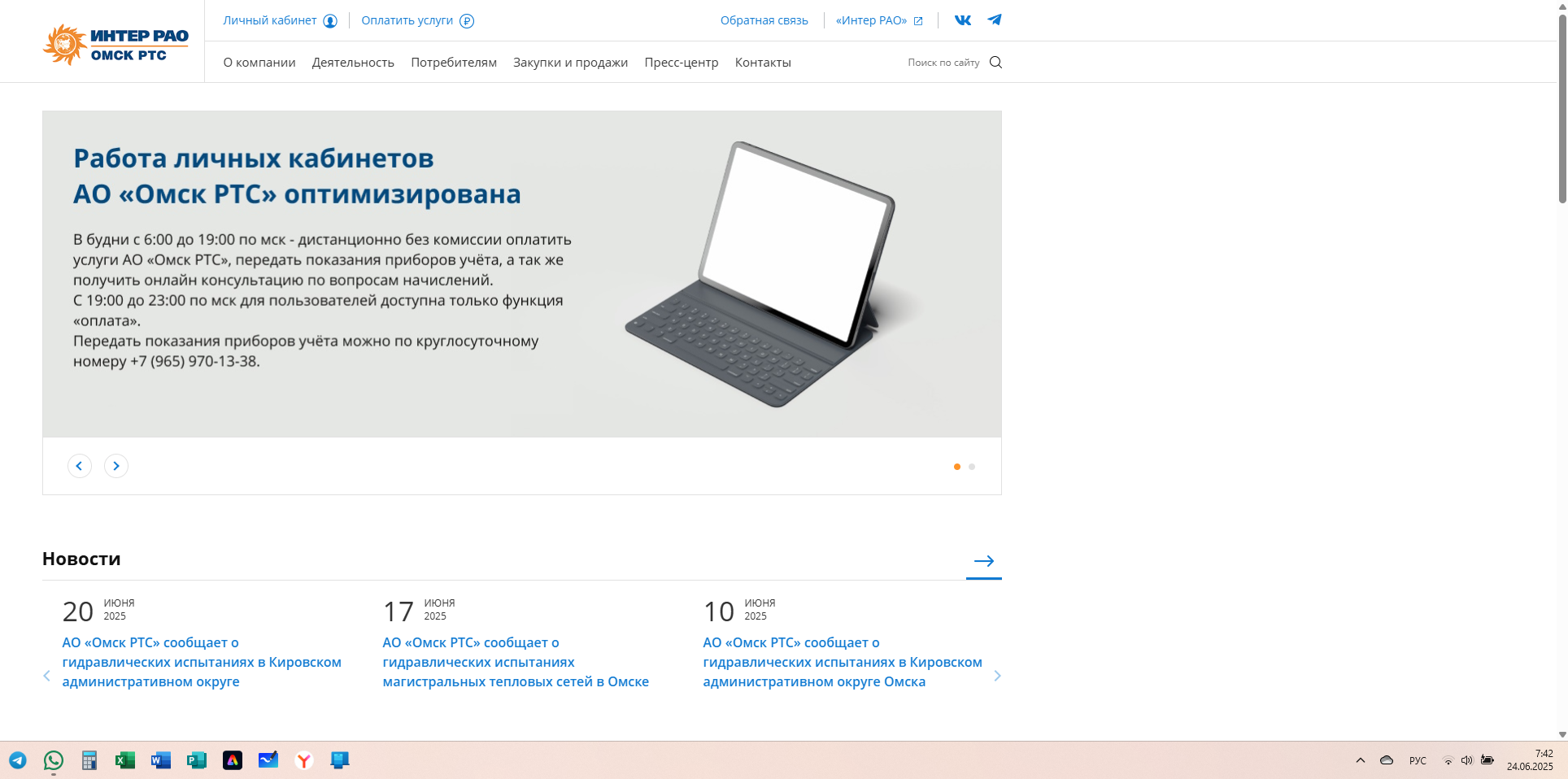Image resolution: width=1568 pixels, height=779 pixels.
Task: Open the 'Пресс-центр' menu
Action: [x=682, y=63]
